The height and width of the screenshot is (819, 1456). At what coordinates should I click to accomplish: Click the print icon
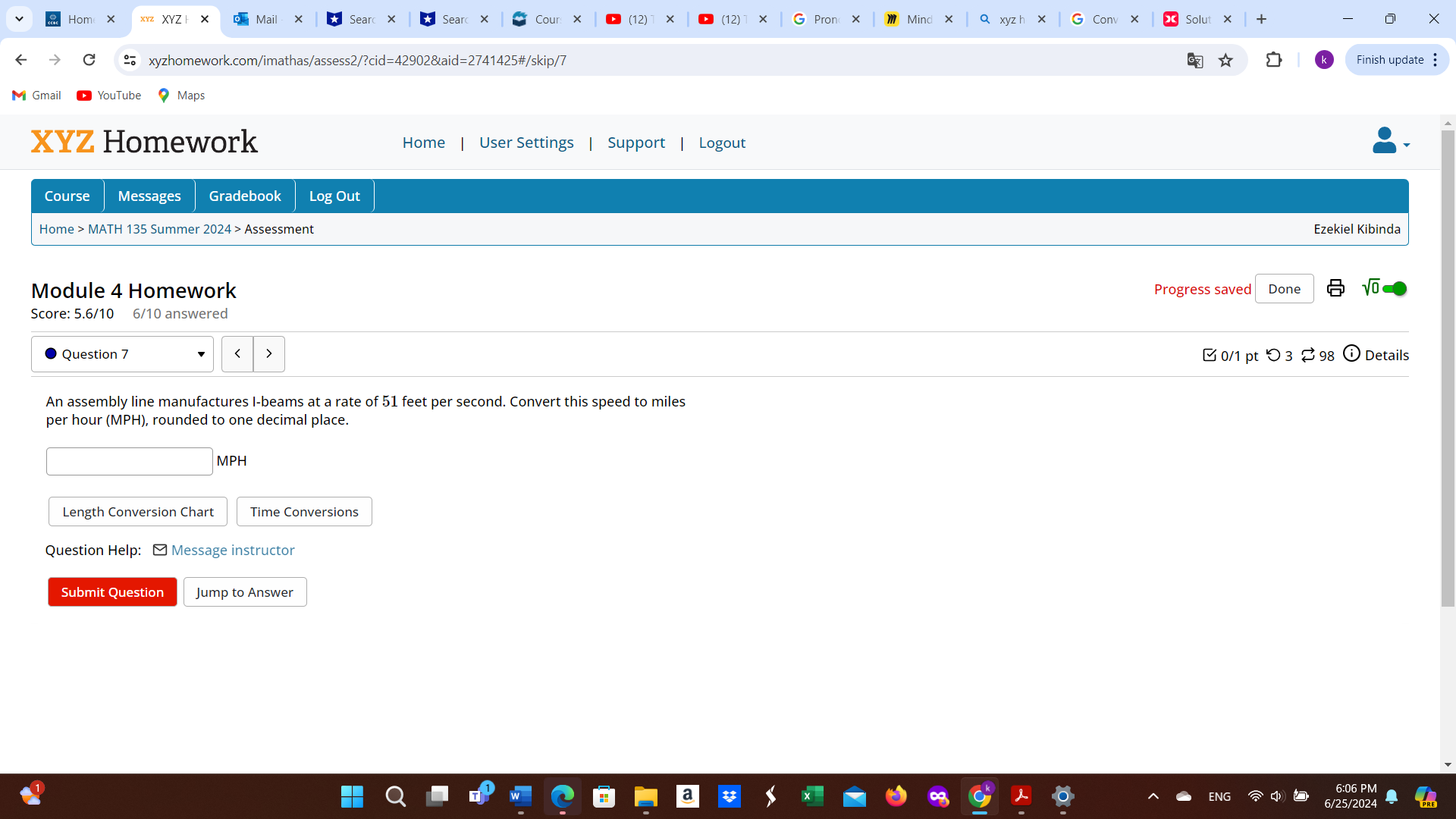click(x=1336, y=288)
